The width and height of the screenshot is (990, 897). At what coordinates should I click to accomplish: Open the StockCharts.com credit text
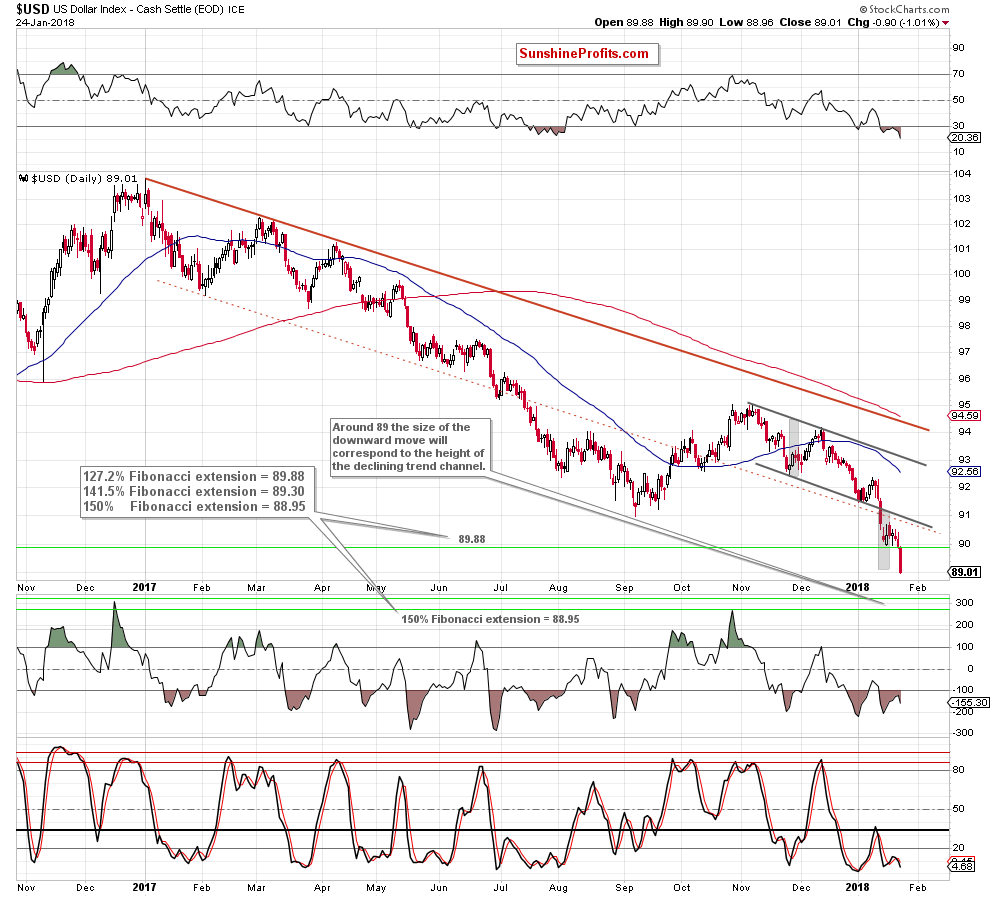click(x=904, y=9)
